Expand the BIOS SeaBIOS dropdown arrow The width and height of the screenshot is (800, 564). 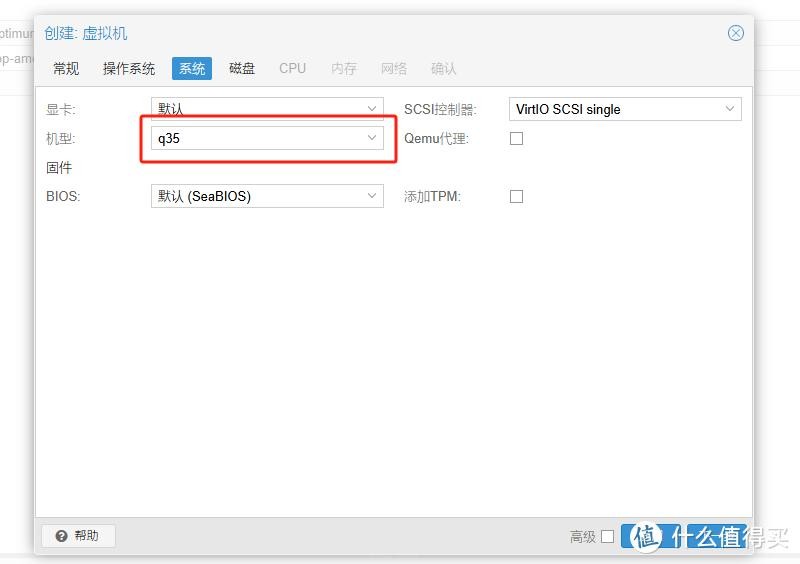(372, 196)
